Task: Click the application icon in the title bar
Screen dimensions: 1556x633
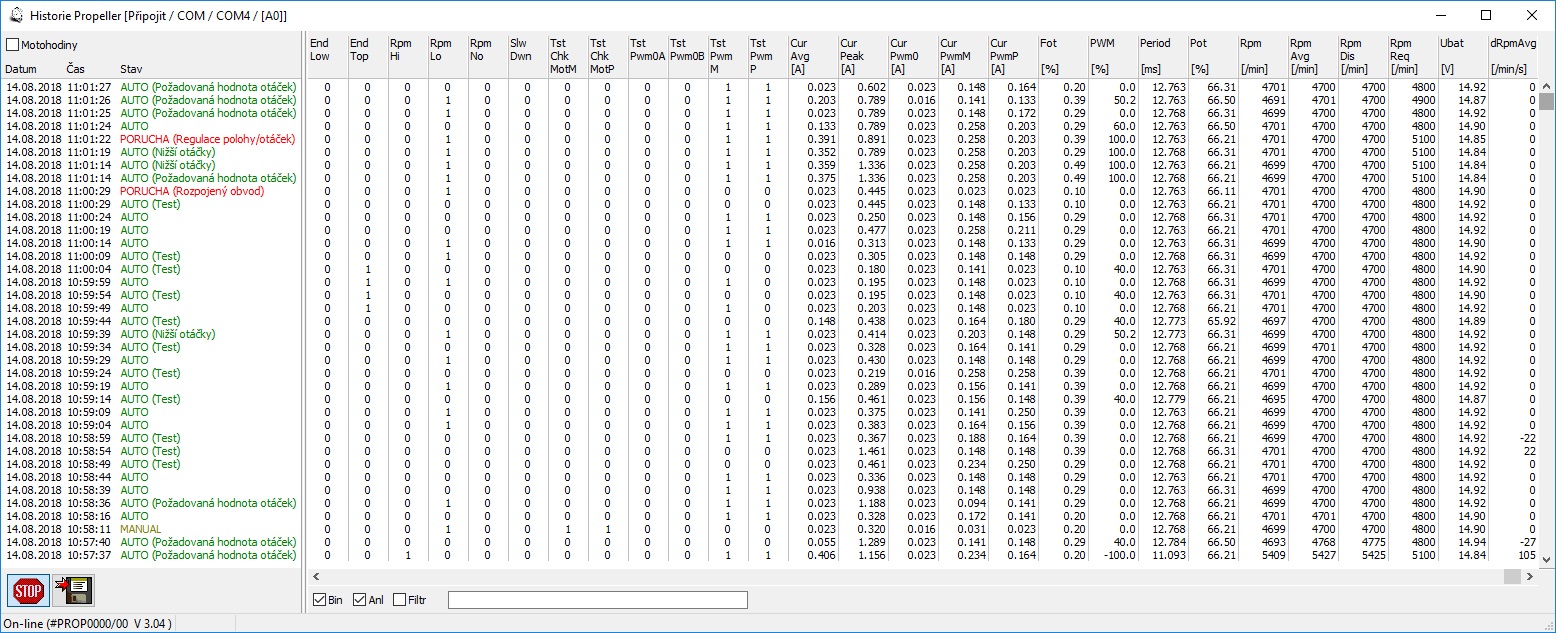Action: 16,15
